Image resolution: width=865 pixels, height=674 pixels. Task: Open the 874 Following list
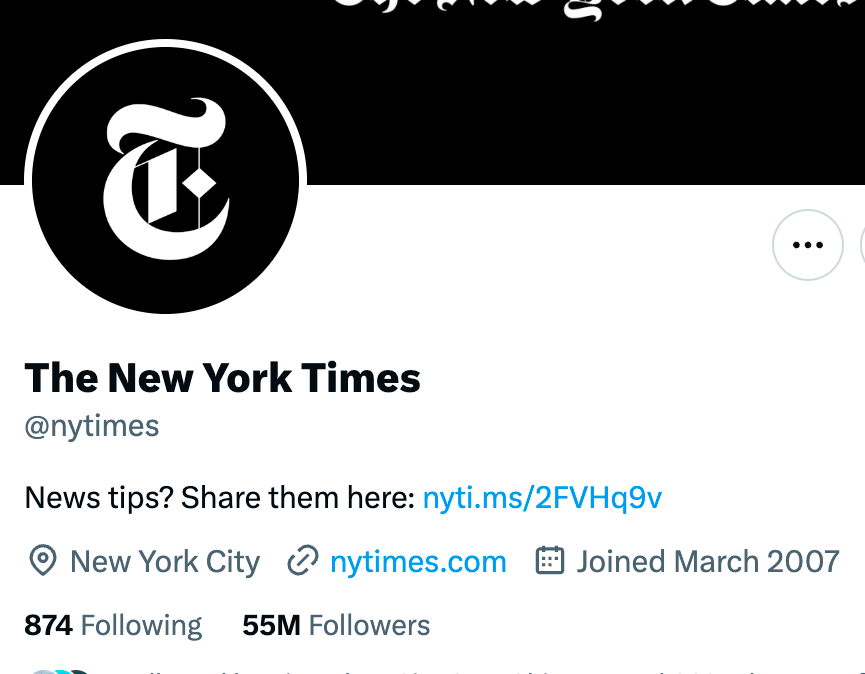pos(113,625)
